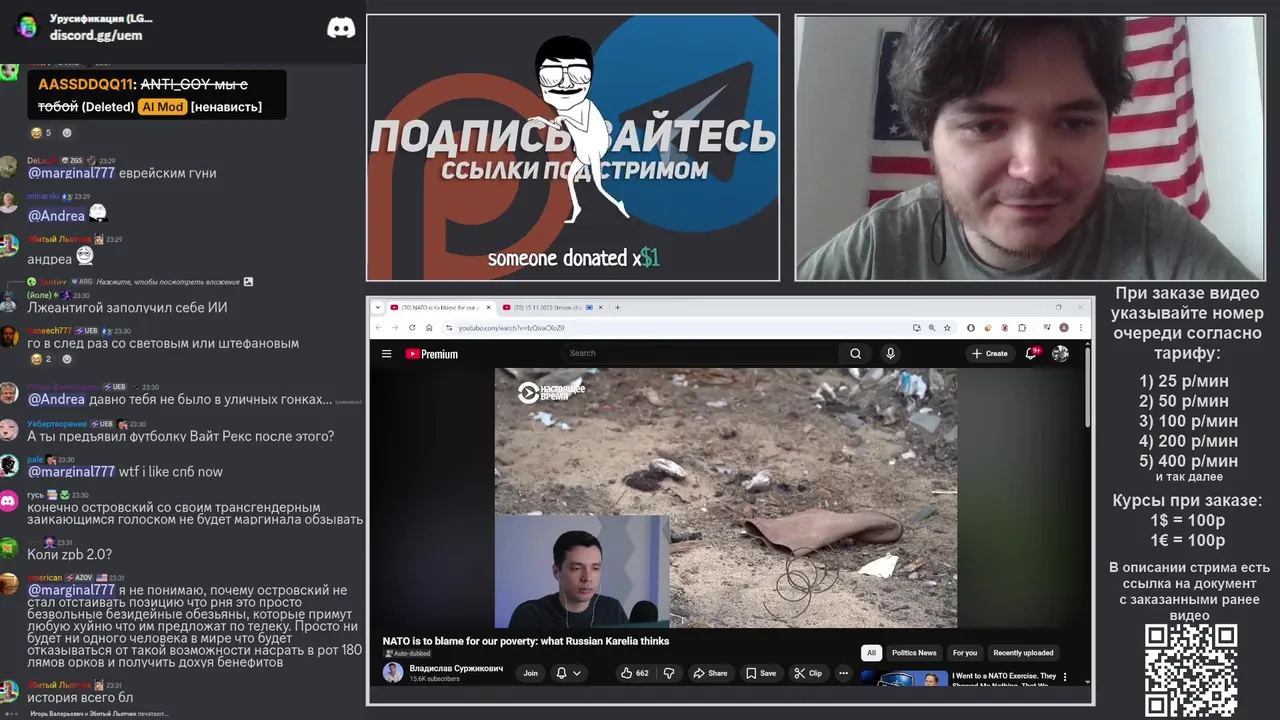Image resolution: width=1280 pixels, height=720 pixels.
Task: Click @marginal777 mention in 'wtf i like спб now'
Action: point(71,471)
